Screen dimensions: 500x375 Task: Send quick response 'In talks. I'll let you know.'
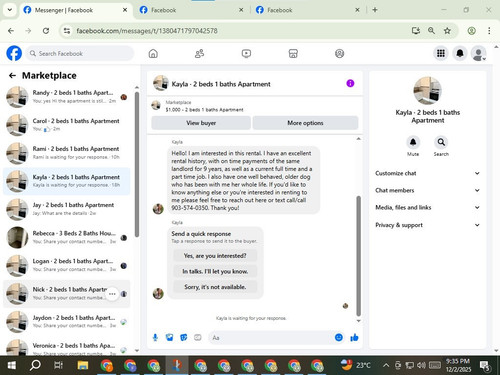click(x=215, y=271)
